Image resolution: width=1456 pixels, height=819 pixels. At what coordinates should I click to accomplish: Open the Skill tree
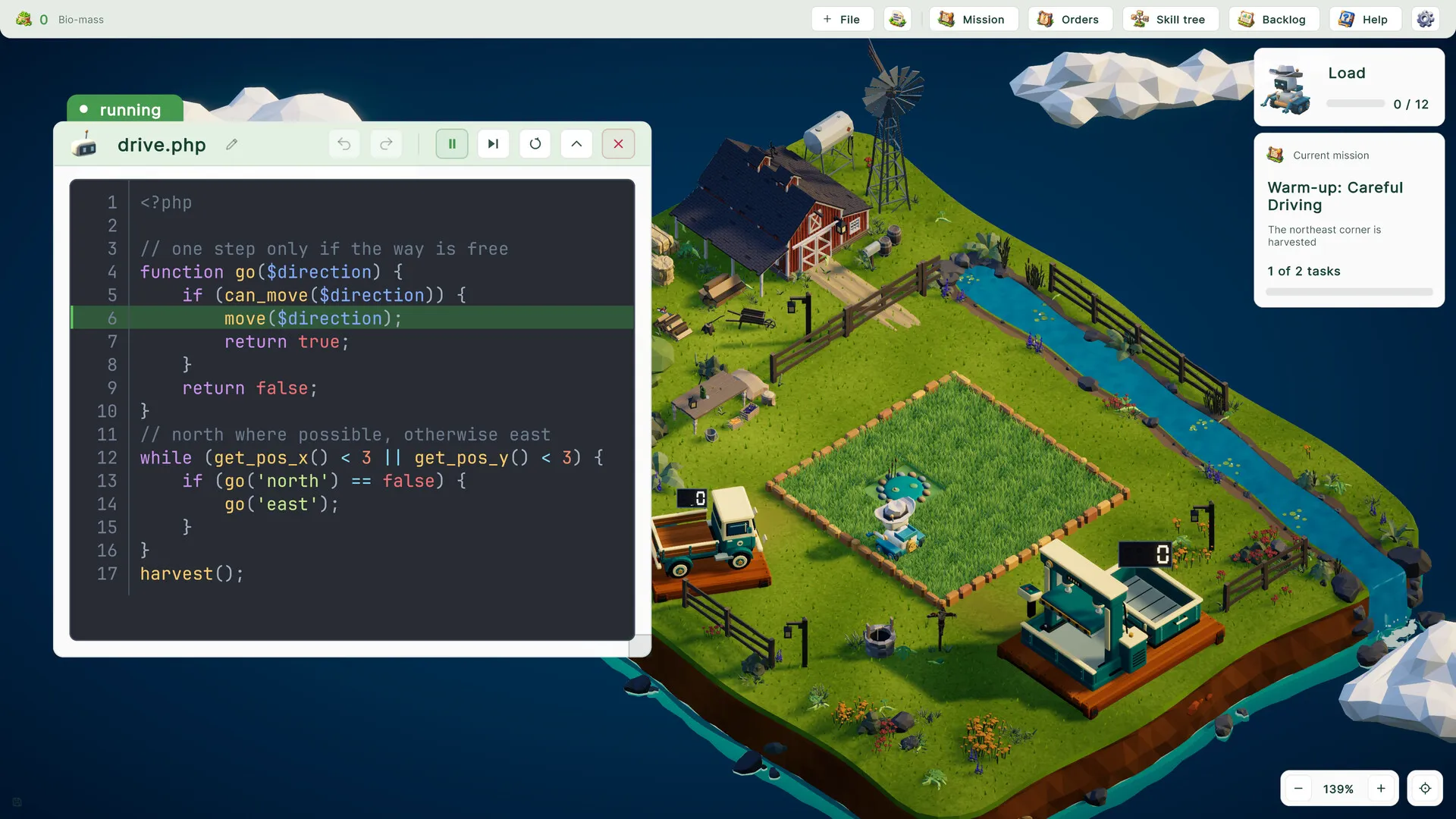tap(1169, 19)
